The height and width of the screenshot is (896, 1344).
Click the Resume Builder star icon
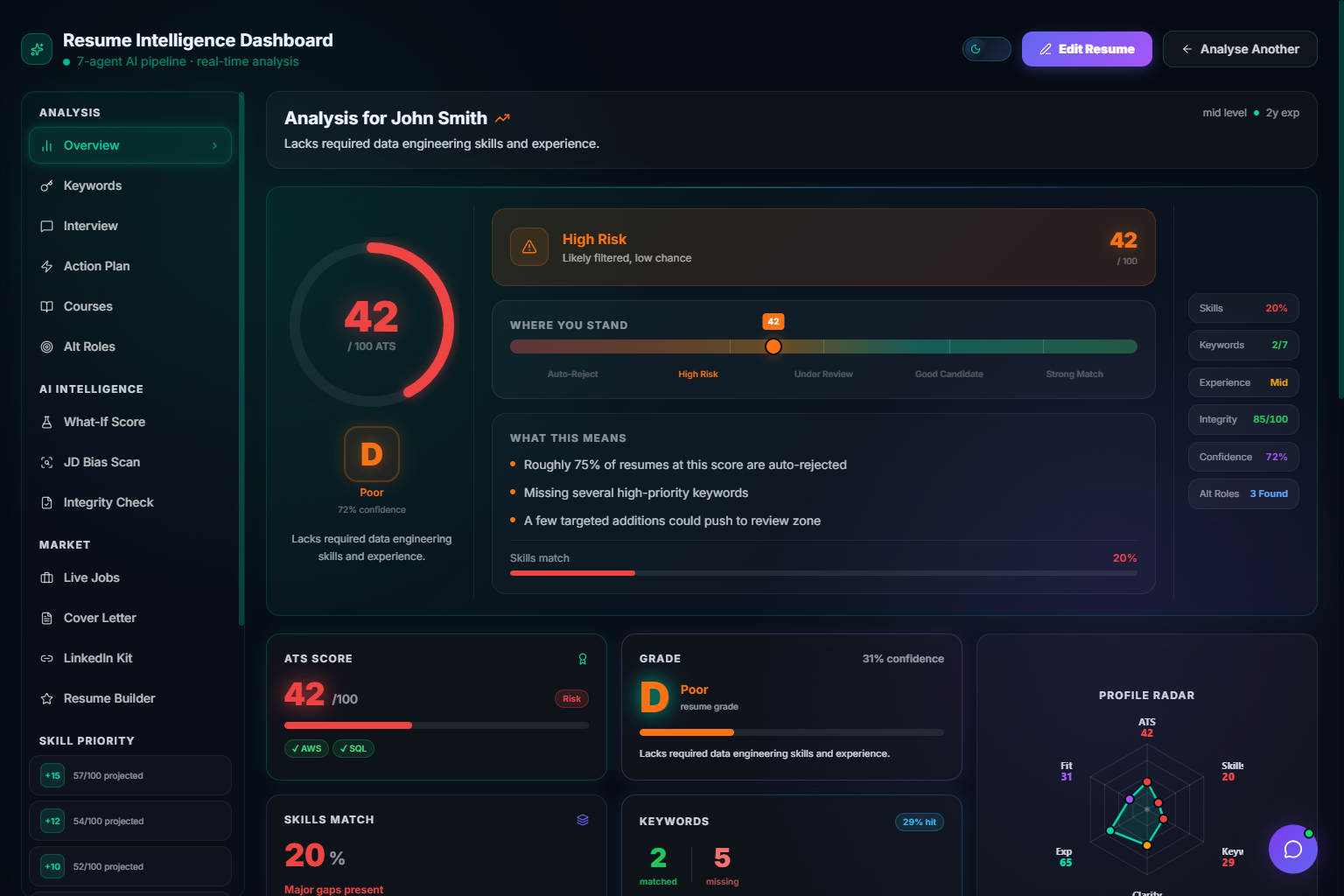pyautogui.click(x=47, y=698)
